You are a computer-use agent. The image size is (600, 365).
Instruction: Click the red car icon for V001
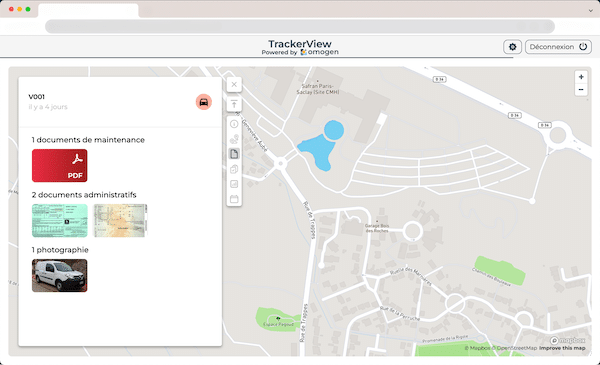coord(204,102)
